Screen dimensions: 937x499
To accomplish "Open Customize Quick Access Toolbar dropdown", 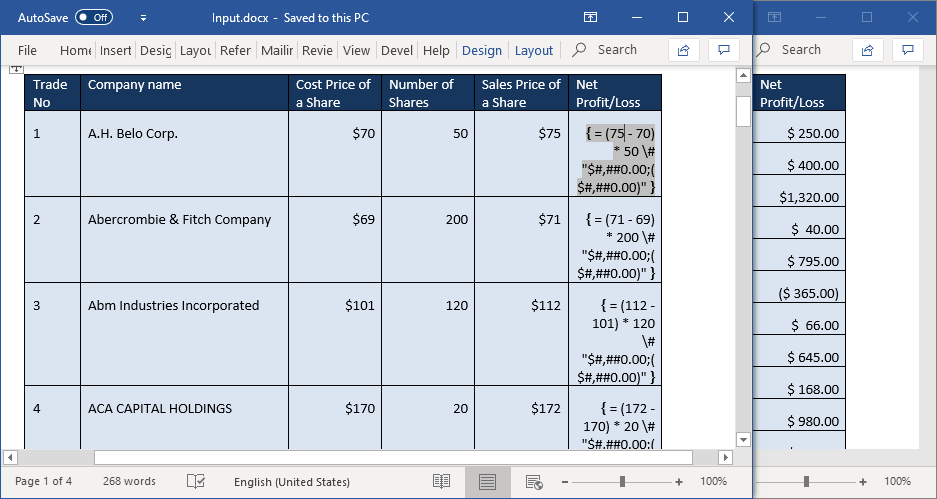I will (143, 18).
